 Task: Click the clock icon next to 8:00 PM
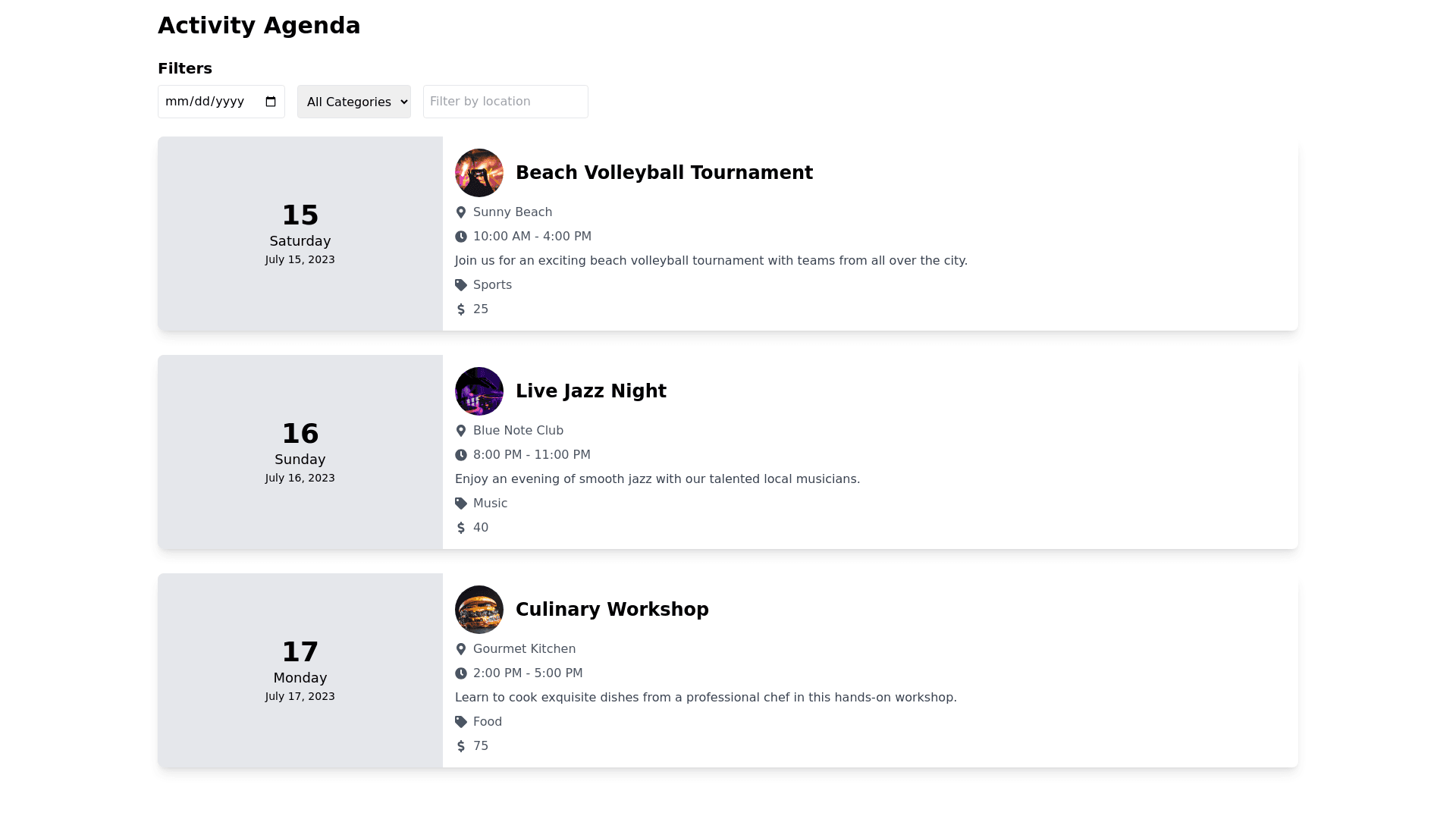[461, 455]
